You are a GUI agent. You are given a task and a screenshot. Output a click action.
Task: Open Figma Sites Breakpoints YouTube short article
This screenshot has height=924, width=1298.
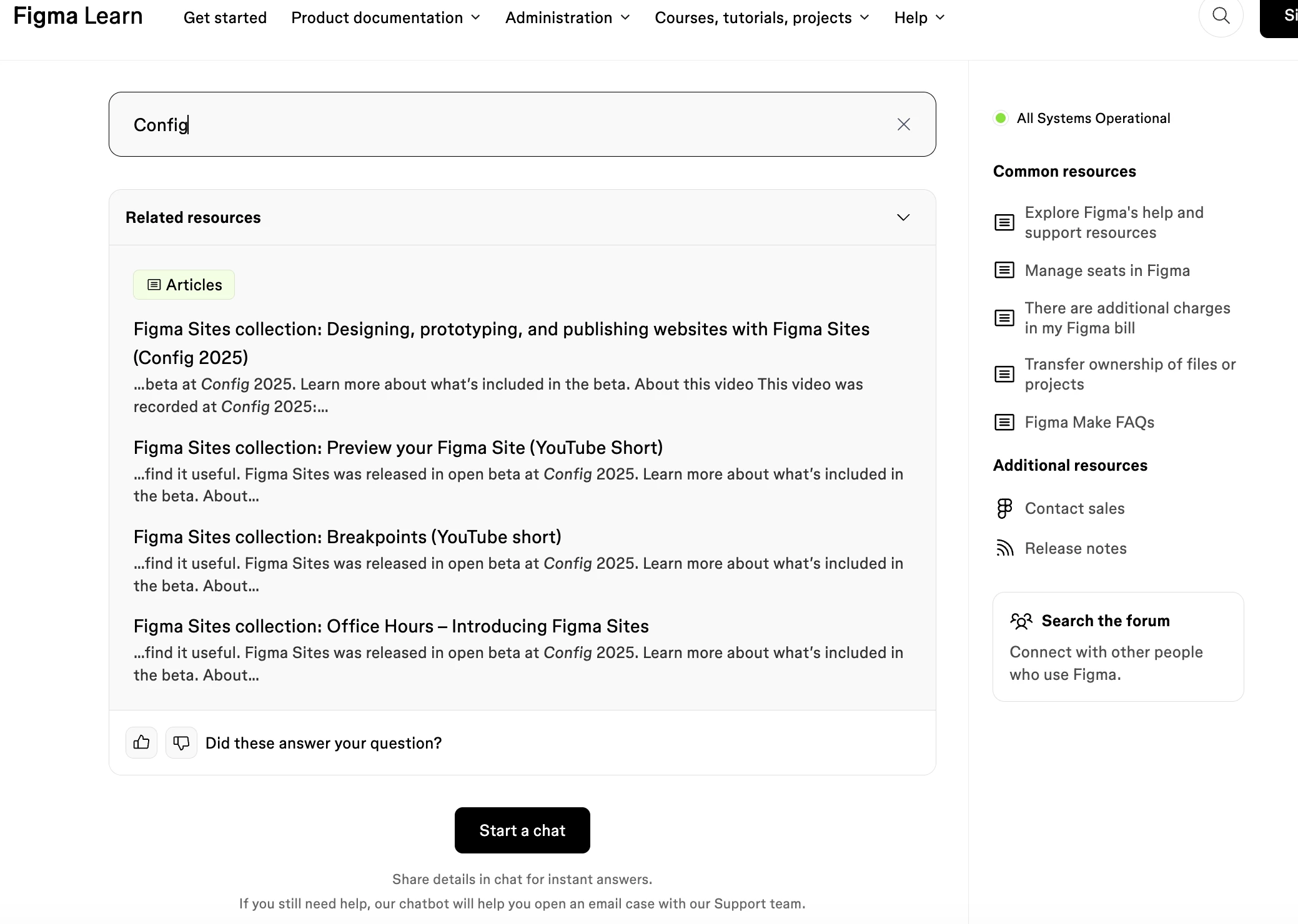tap(347, 537)
